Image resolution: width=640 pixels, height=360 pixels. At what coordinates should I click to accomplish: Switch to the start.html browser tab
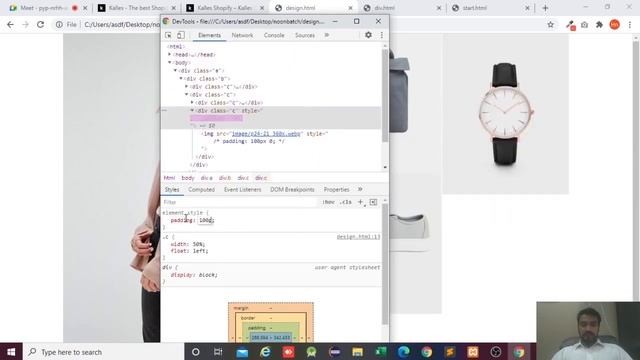click(x=491, y=8)
